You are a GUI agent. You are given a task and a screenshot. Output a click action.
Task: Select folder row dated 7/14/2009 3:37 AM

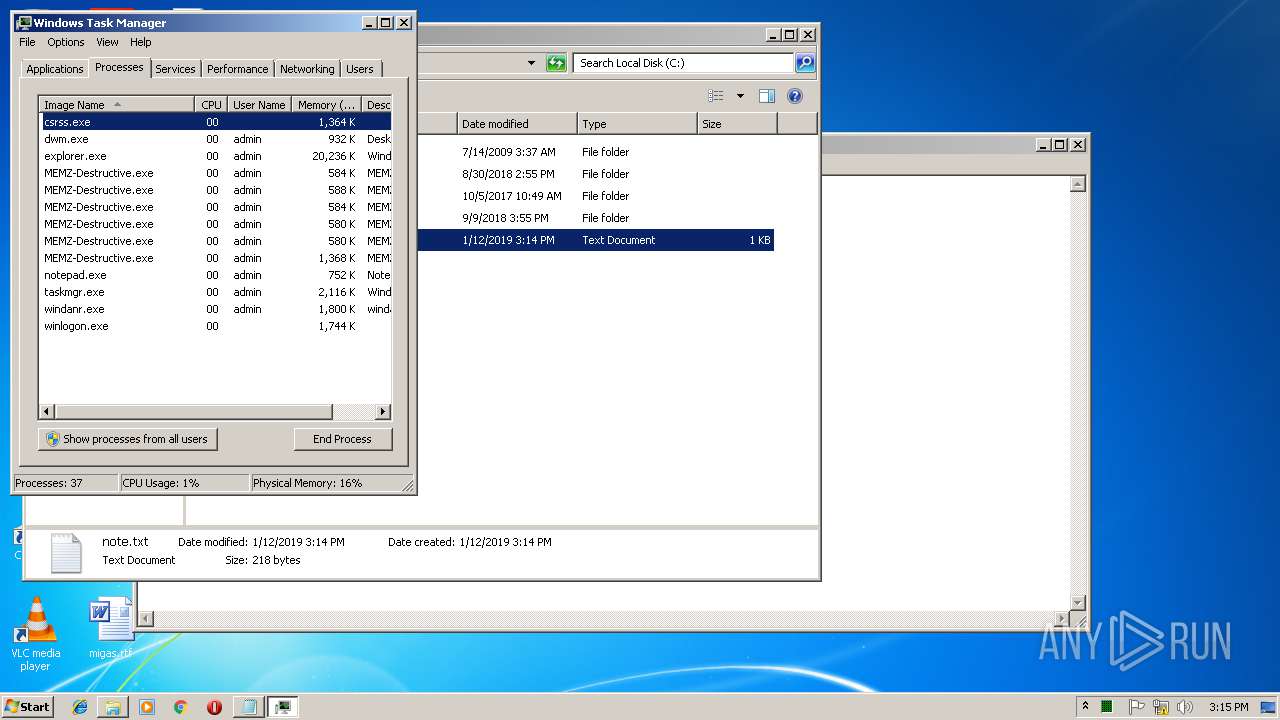[x=595, y=152]
